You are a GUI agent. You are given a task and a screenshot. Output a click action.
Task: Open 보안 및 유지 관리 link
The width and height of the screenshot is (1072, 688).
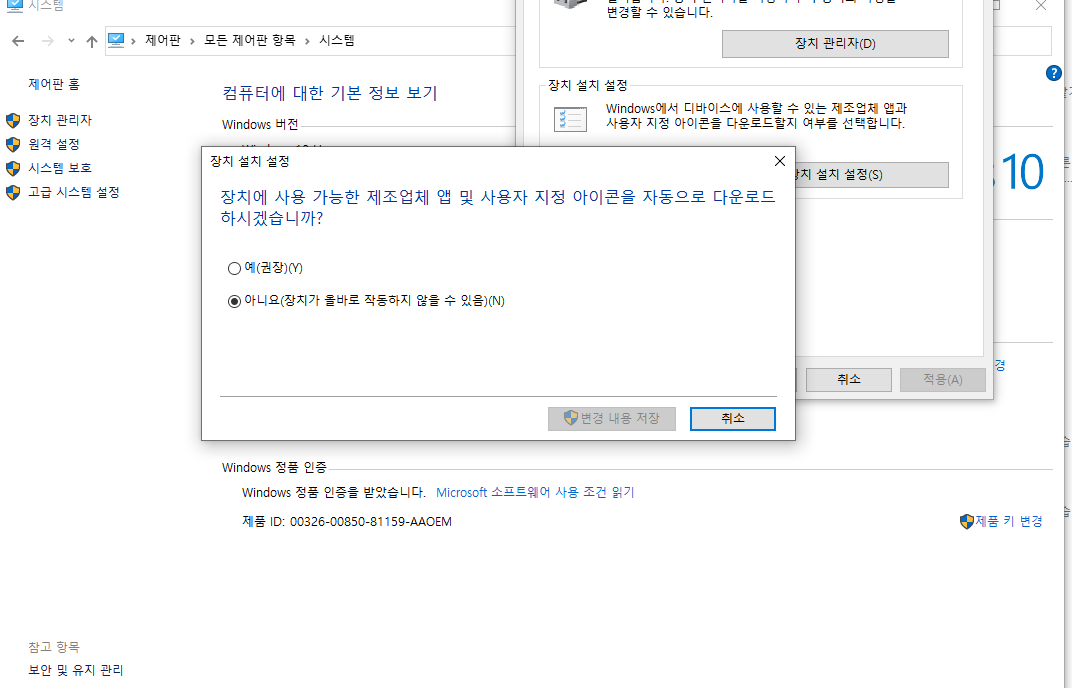pyautogui.click(x=76, y=670)
